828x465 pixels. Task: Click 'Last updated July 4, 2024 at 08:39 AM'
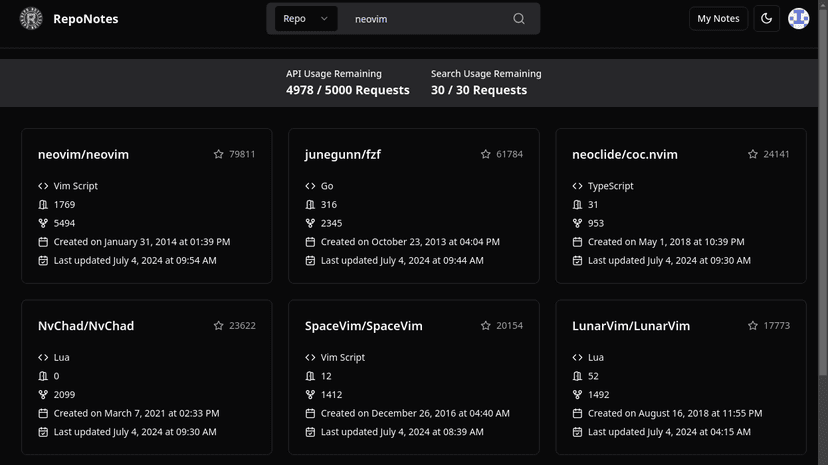(402, 432)
